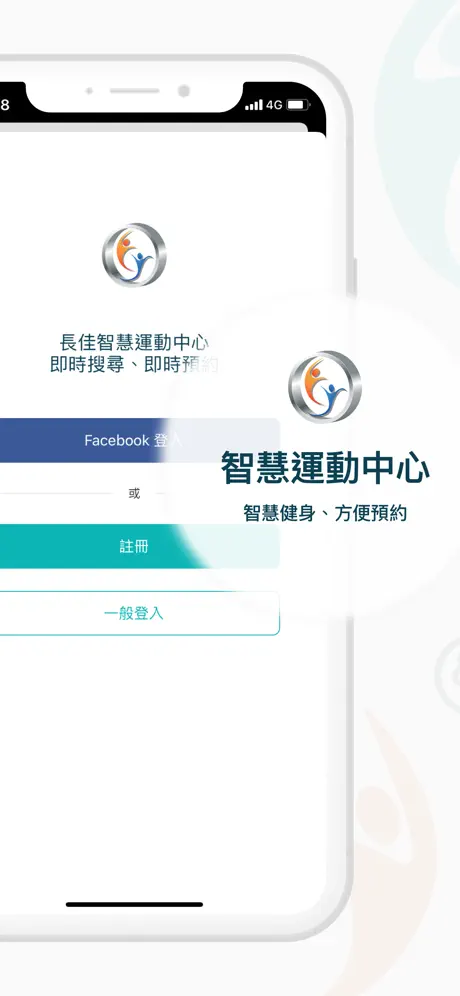The height and width of the screenshot is (996, 460).
Task: Tap the speaker grille in the notch
Action: pyautogui.click(x=134, y=91)
